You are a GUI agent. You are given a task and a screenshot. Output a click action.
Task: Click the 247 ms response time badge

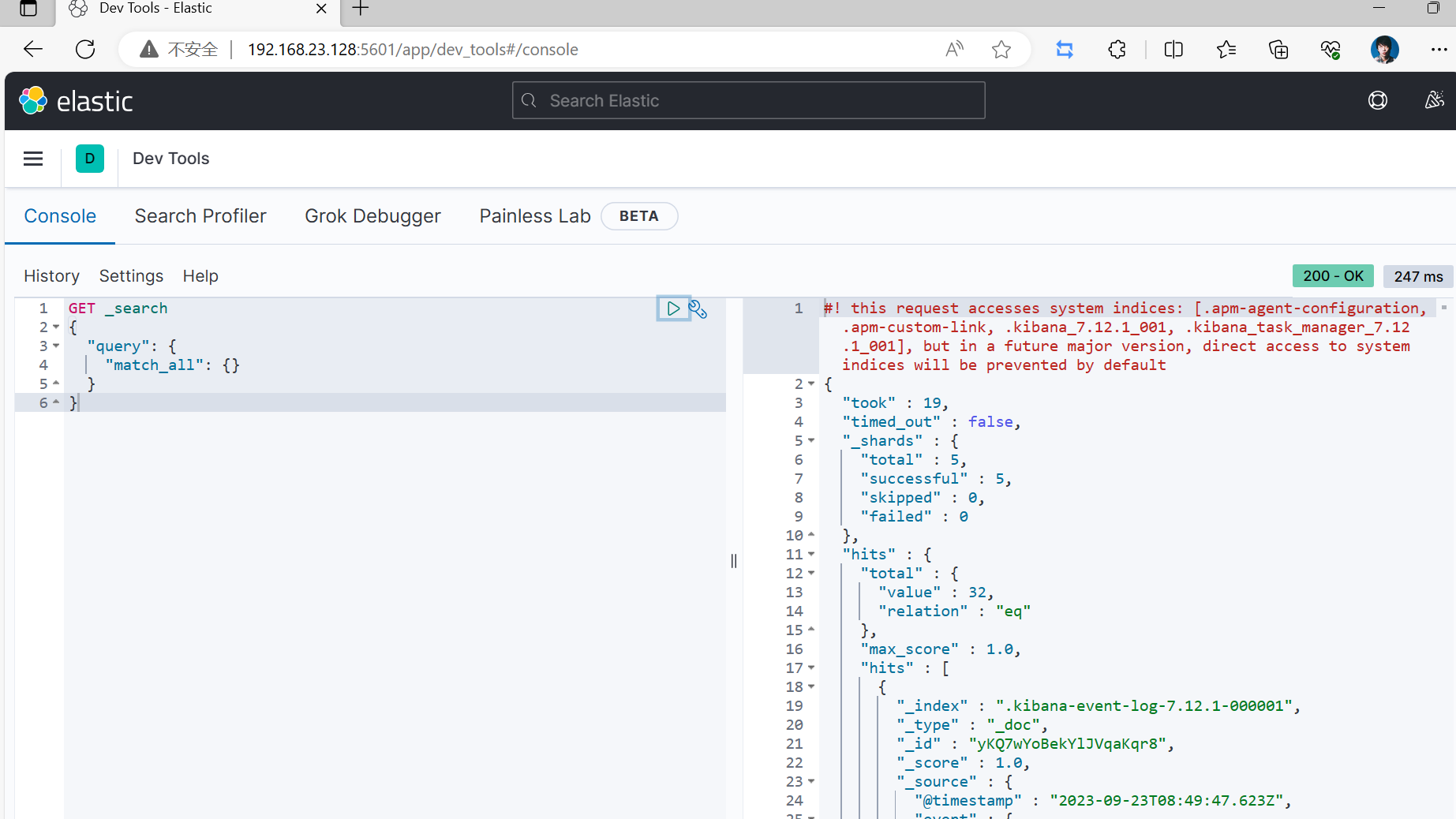tap(1418, 276)
